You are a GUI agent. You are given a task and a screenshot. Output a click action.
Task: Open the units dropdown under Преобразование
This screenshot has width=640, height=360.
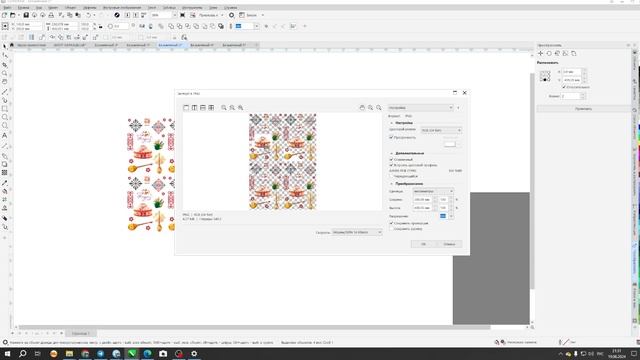coord(433,191)
